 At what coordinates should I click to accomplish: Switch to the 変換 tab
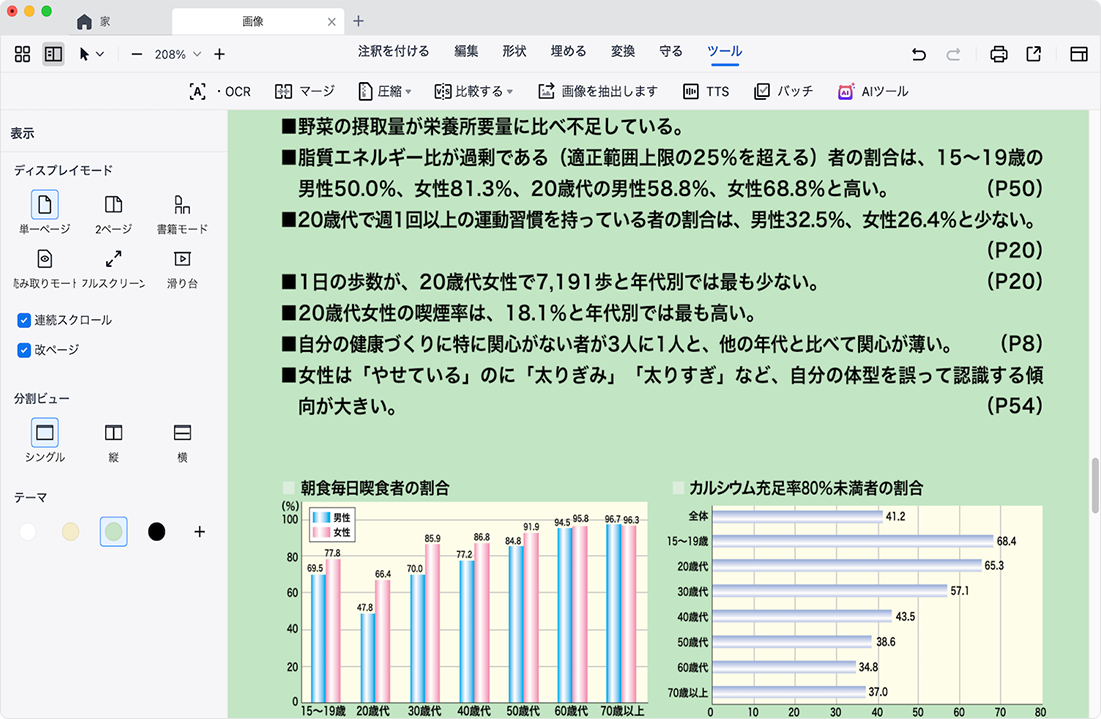623,52
